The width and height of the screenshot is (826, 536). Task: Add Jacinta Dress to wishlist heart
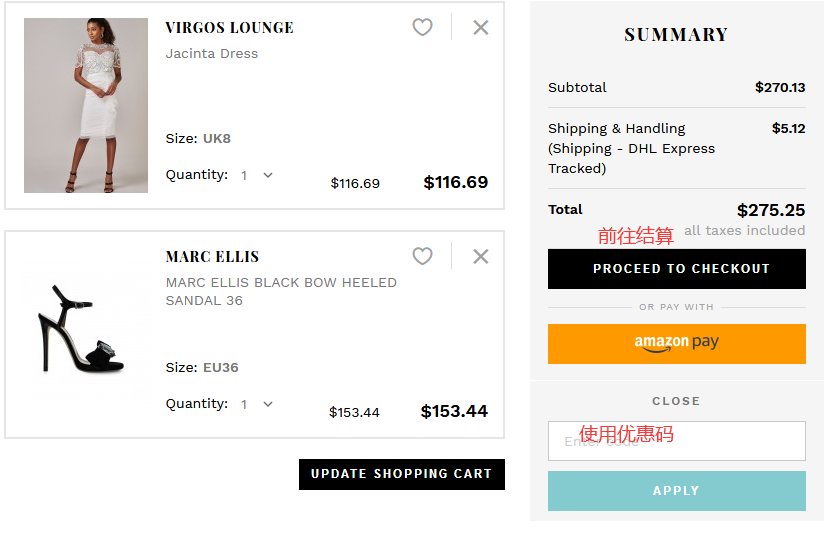[x=423, y=28]
